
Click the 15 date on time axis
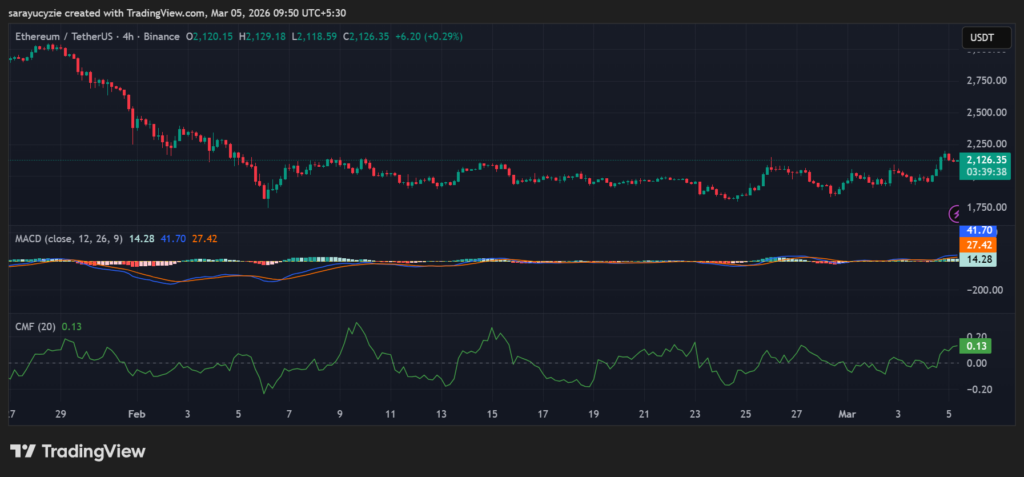(492, 413)
